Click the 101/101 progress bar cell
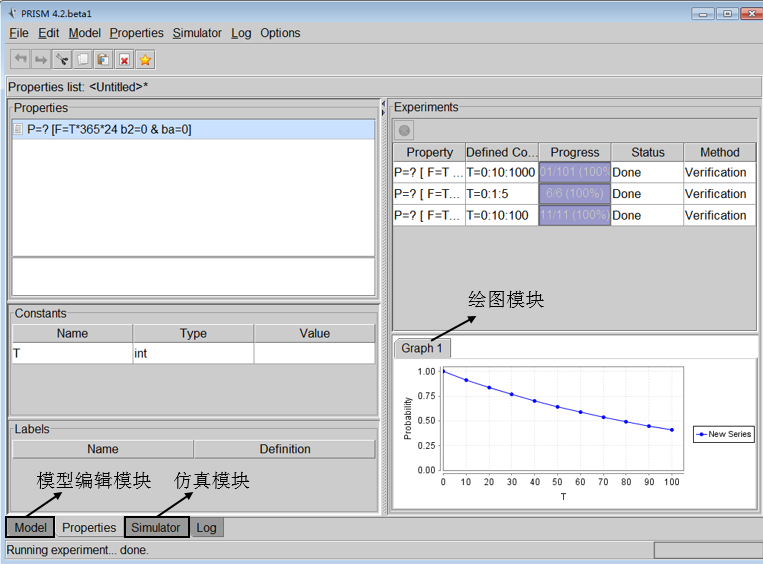Image resolution: width=763 pixels, height=564 pixels. [x=574, y=172]
